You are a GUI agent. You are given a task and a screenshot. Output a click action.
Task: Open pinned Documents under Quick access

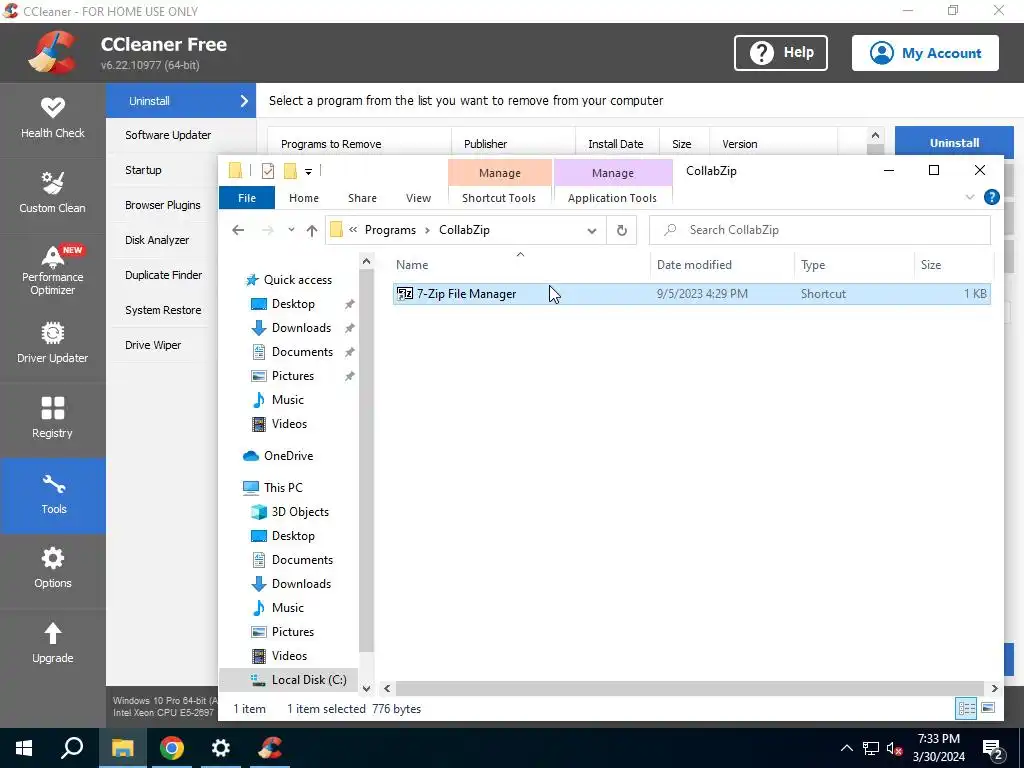tap(302, 352)
